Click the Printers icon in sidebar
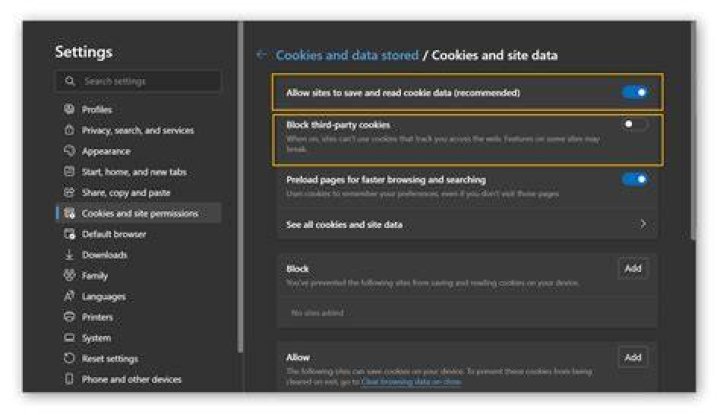The height and width of the screenshot is (415, 720). tap(69, 317)
